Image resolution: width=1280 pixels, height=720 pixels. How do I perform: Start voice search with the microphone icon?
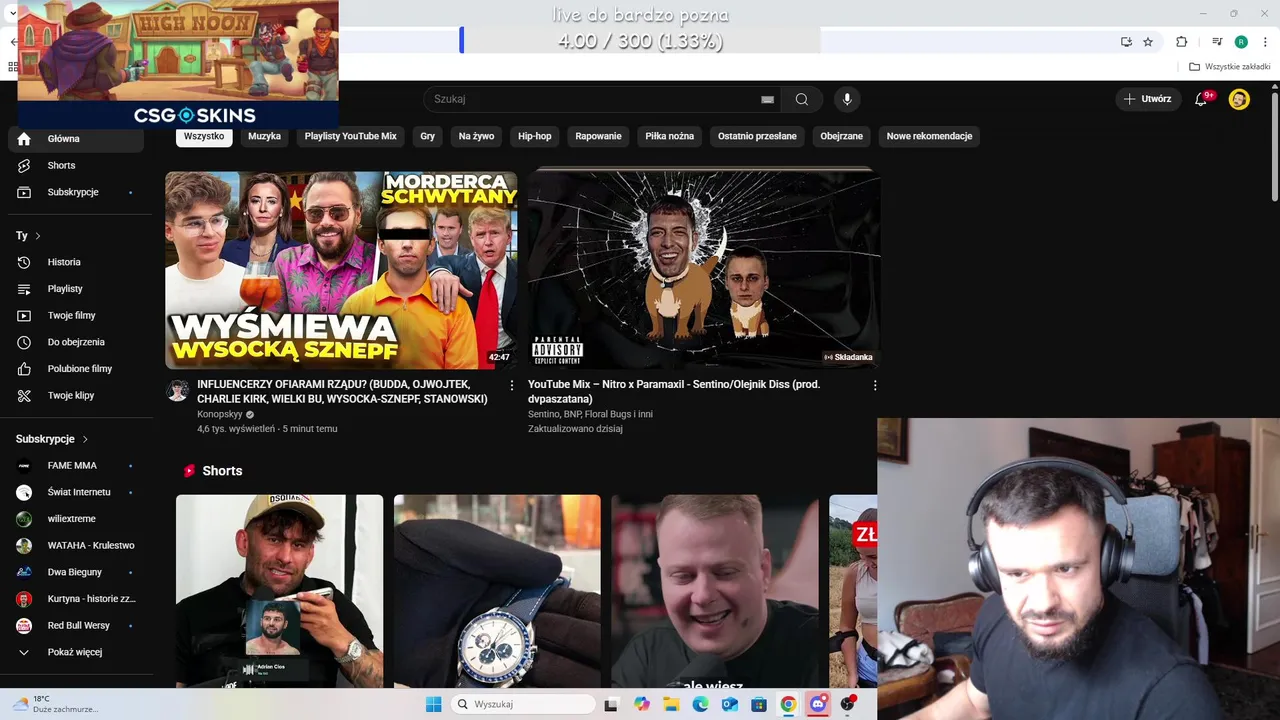tap(847, 99)
